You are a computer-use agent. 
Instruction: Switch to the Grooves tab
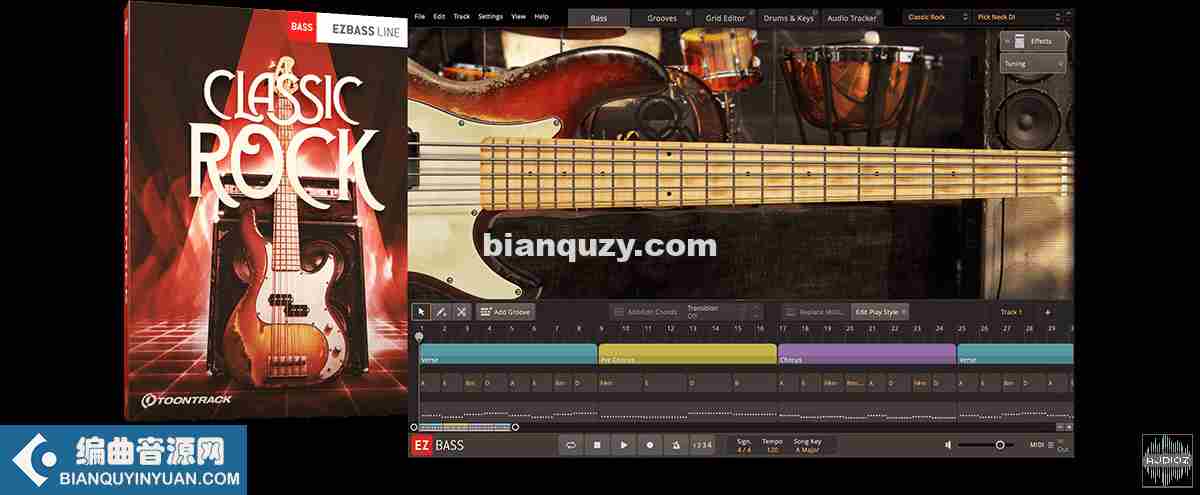661,18
